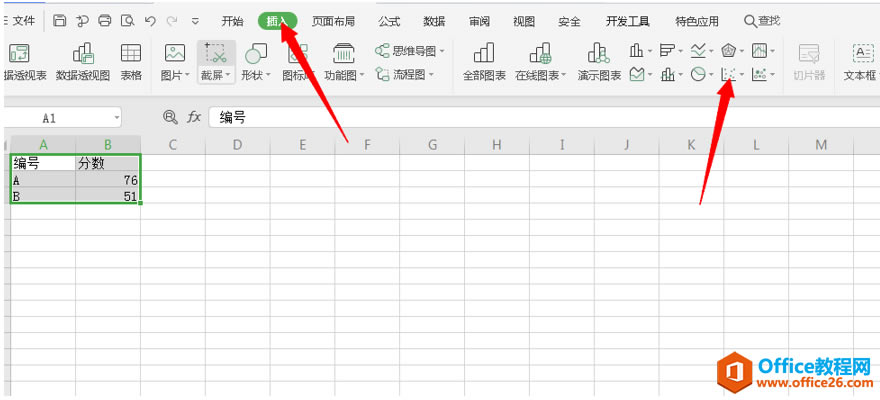Viewport: 880px width, 400px height.
Task: Select column F header
Action: tap(368, 145)
